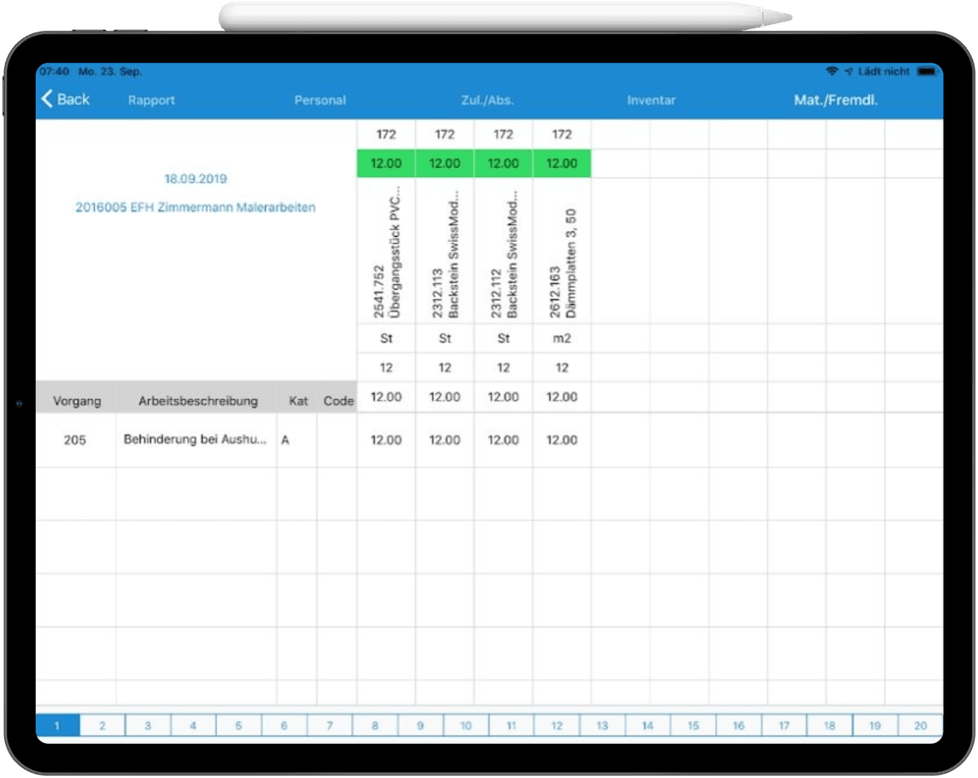Go to page 13
978x778 pixels.
[603, 726]
